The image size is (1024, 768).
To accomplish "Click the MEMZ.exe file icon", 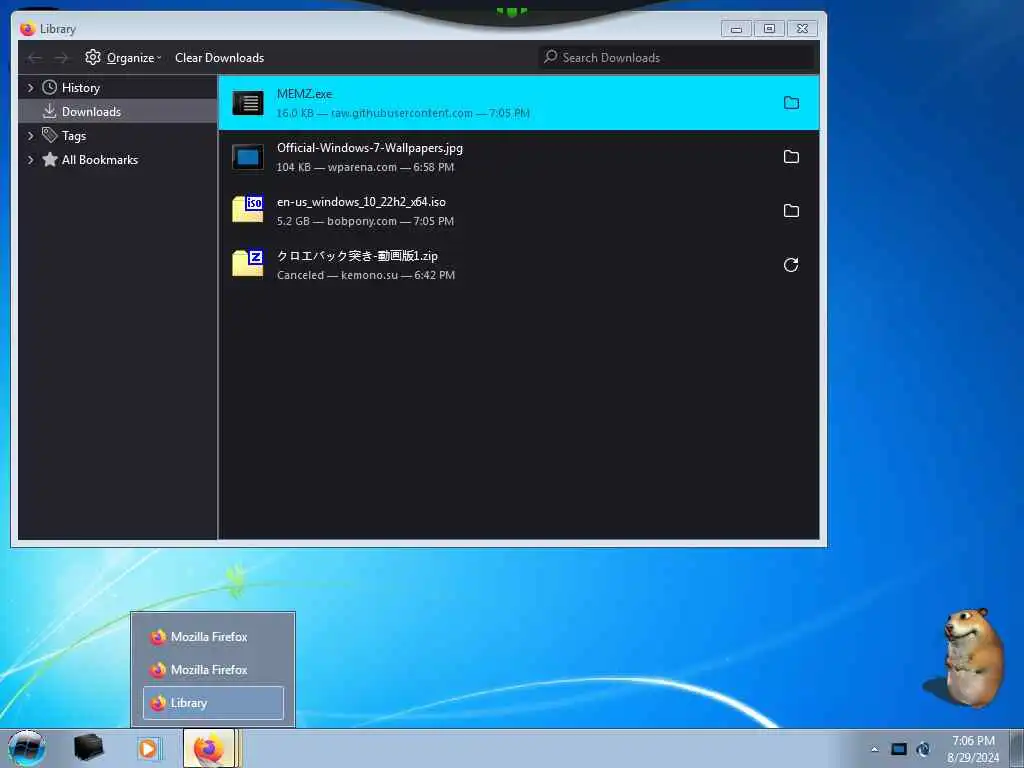I will 248,103.
